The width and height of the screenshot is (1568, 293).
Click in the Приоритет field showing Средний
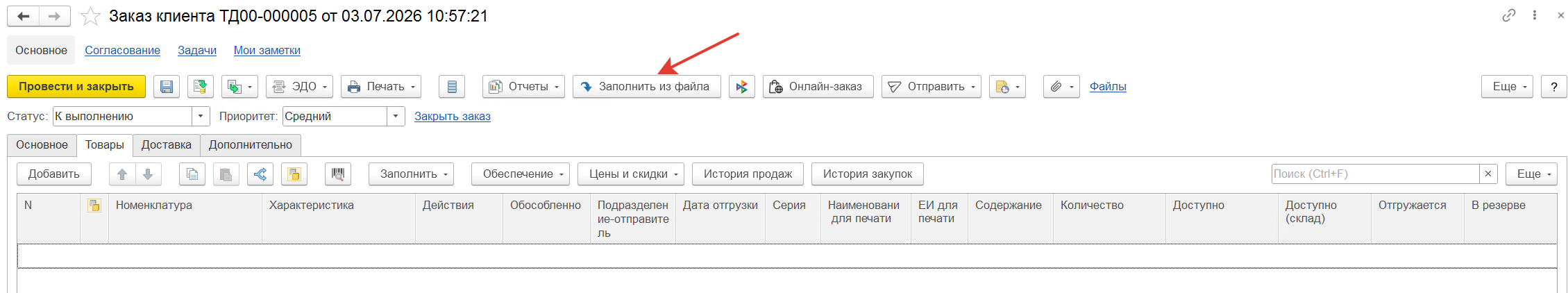point(335,116)
